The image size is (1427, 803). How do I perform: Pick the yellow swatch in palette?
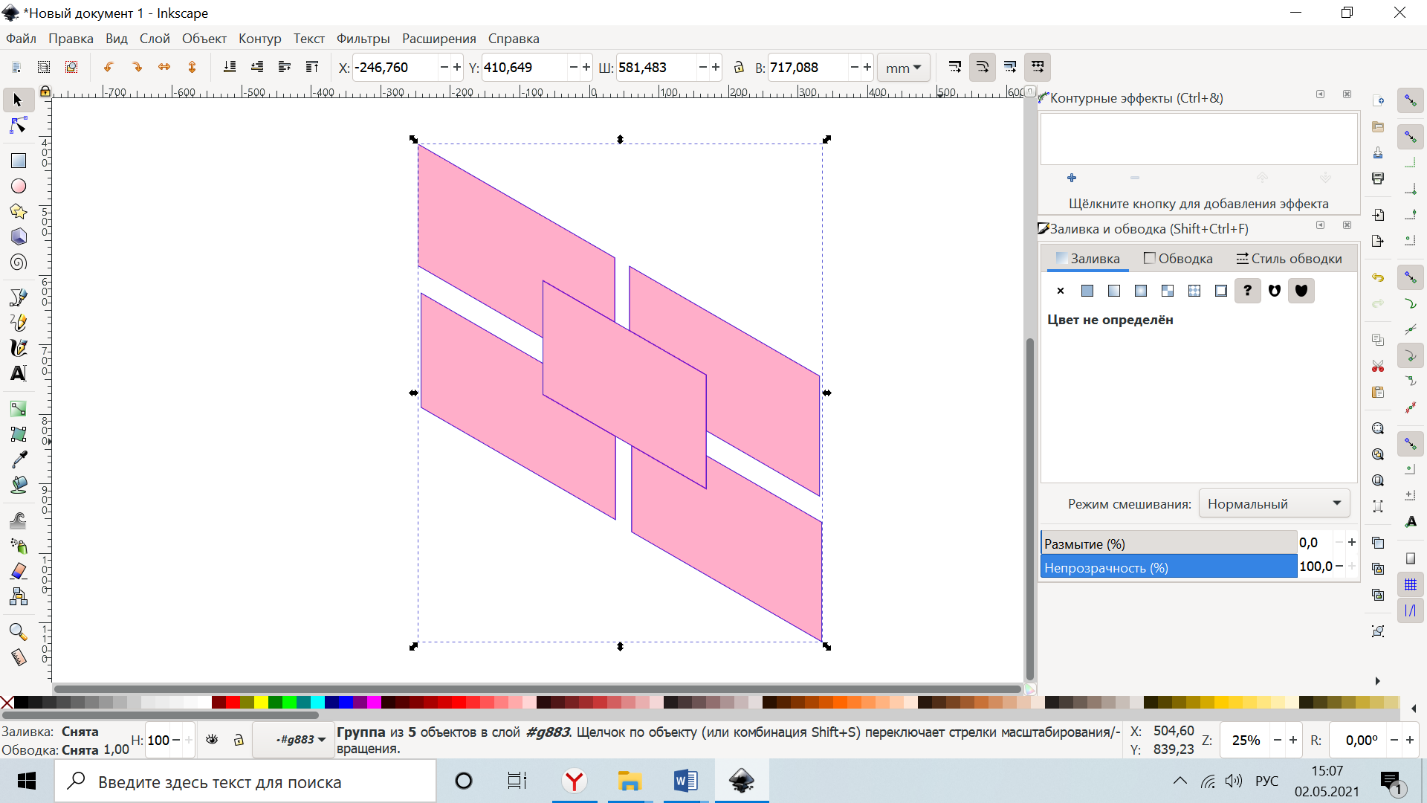pyautogui.click(x=261, y=702)
